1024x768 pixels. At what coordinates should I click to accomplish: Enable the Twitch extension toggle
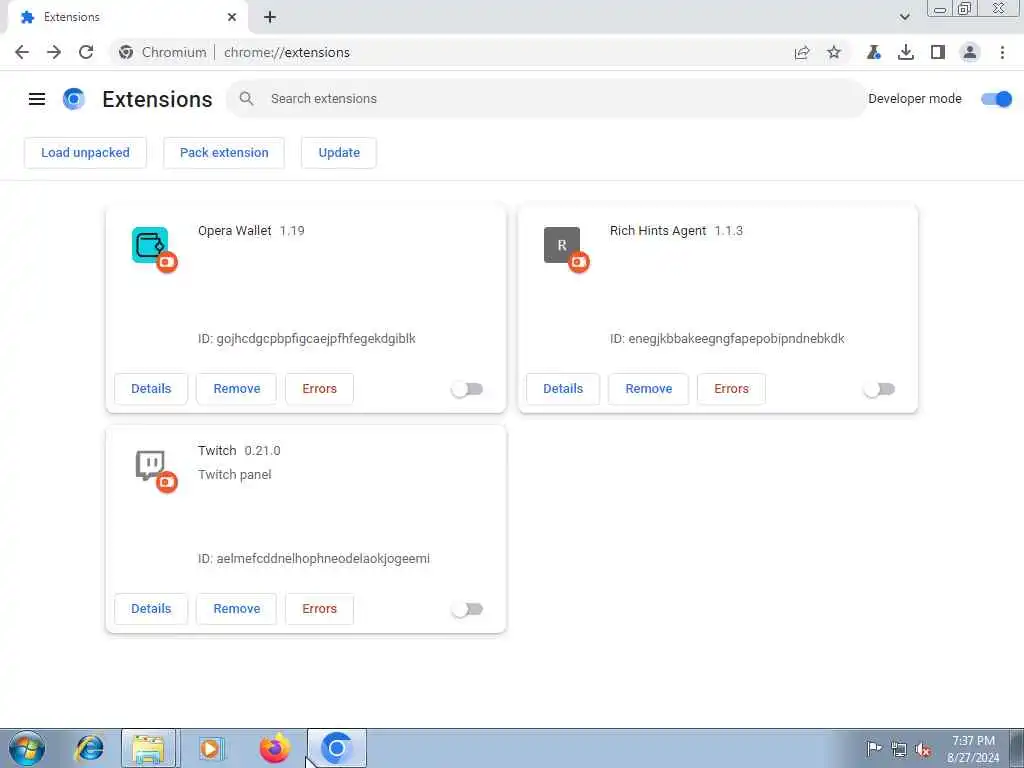tap(467, 609)
